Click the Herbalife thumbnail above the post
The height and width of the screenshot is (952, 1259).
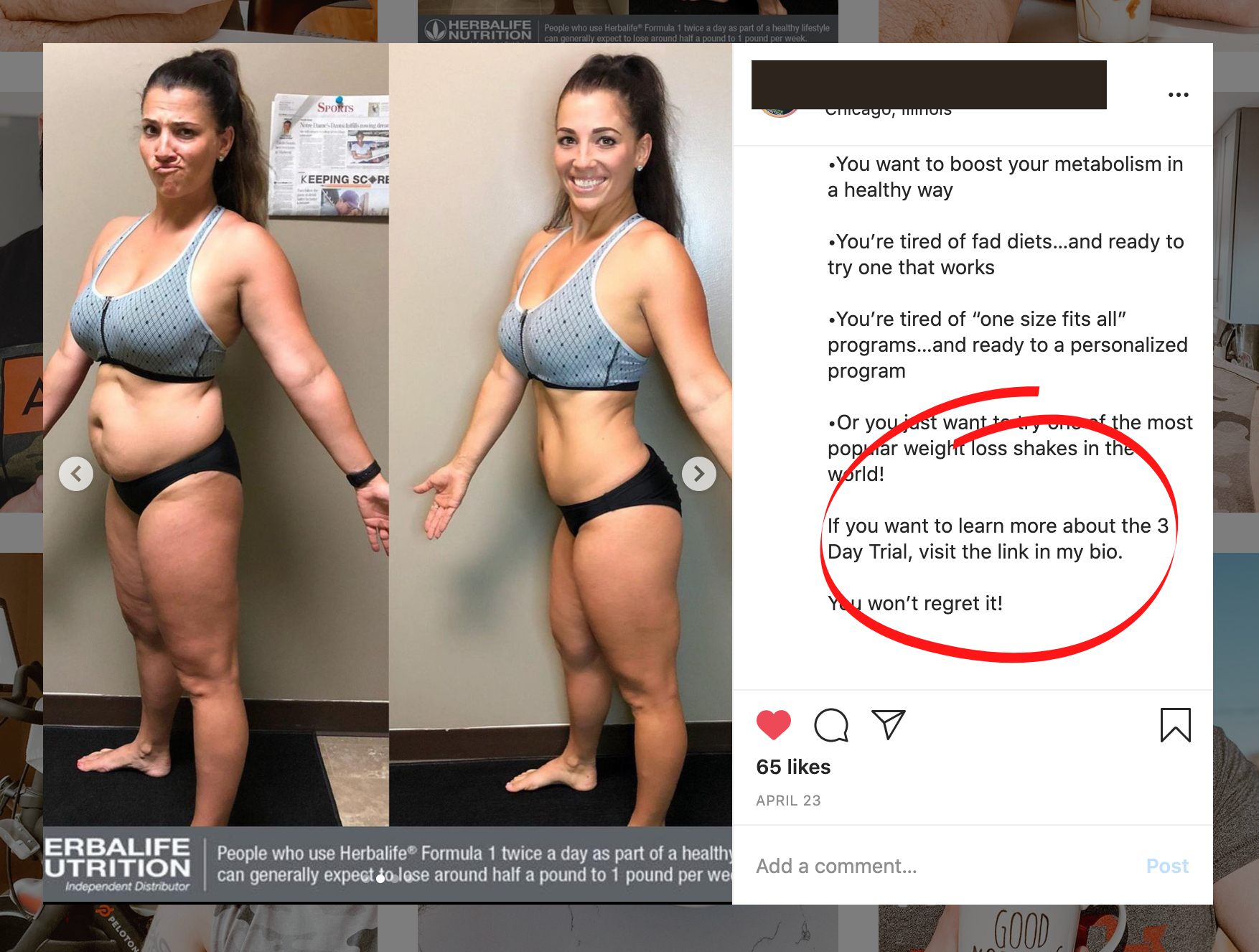pyautogui.click(x=628, y=22)
